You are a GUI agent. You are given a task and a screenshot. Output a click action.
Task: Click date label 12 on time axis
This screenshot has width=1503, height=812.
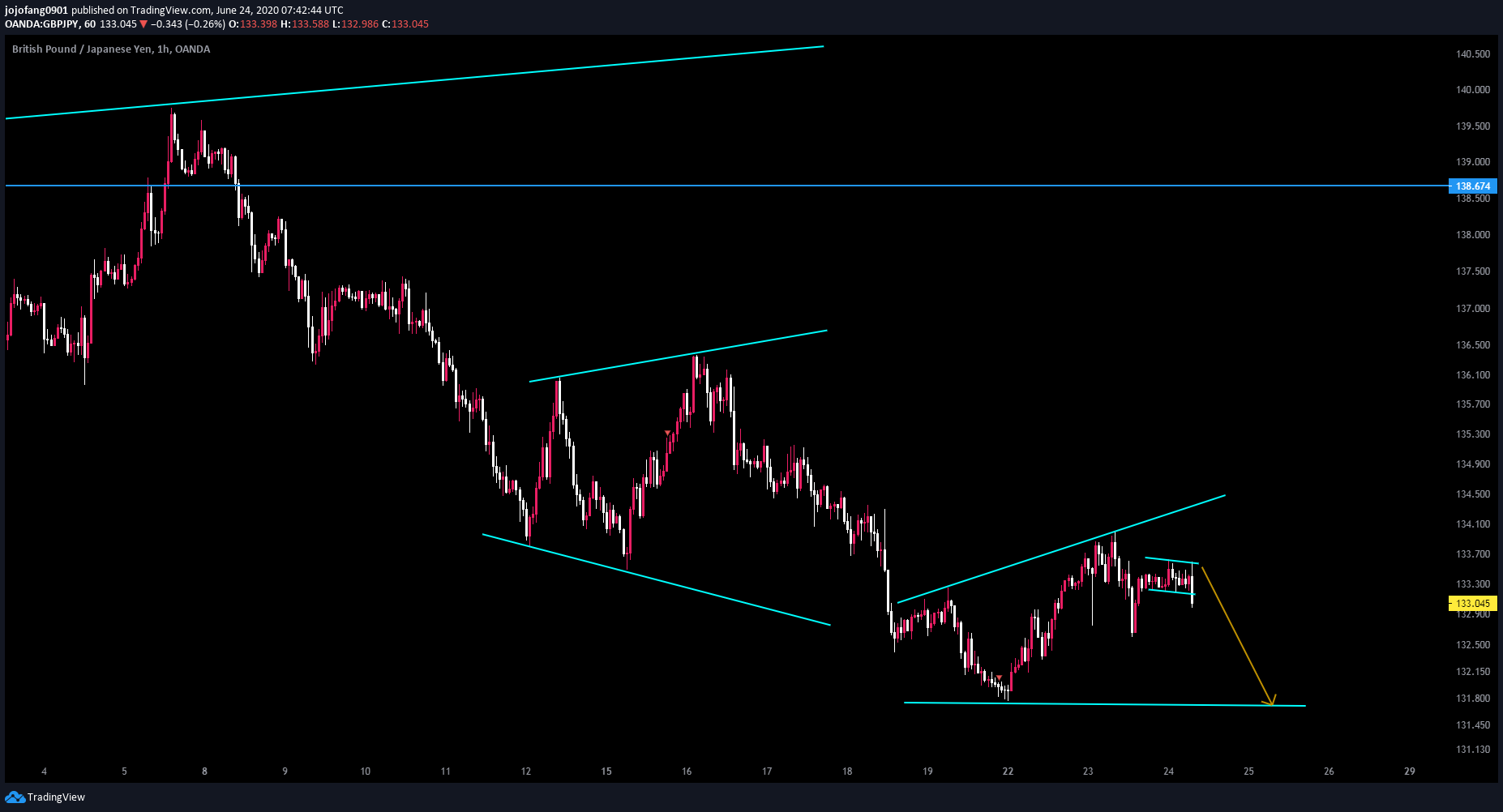(x=526, y=771)
